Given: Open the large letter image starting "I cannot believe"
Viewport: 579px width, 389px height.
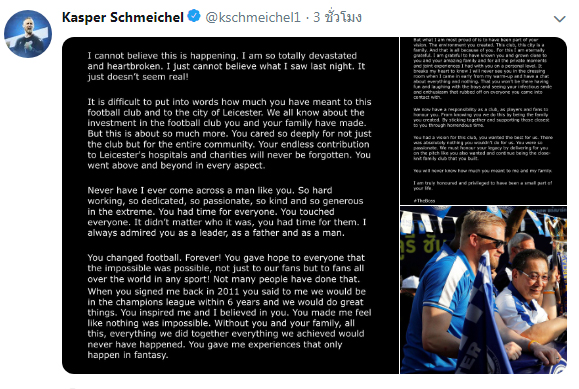Looking at the screenshot, I should (230, 205).
